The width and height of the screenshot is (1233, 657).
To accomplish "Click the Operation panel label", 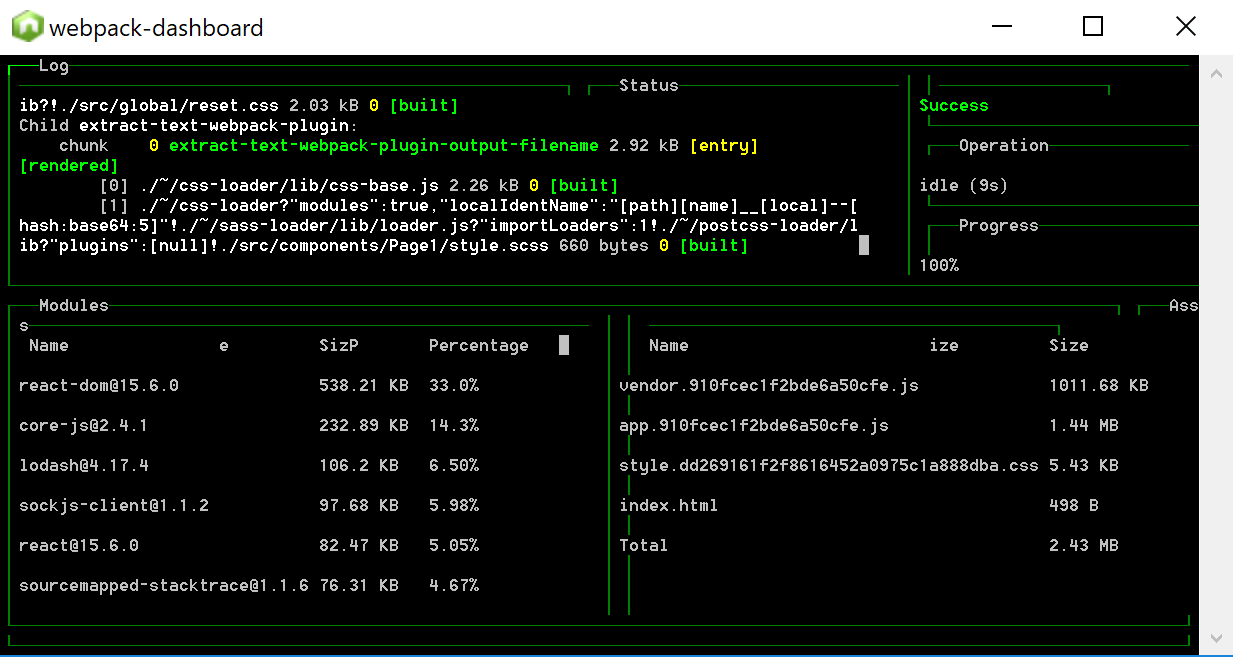I will click(1004, 146).
